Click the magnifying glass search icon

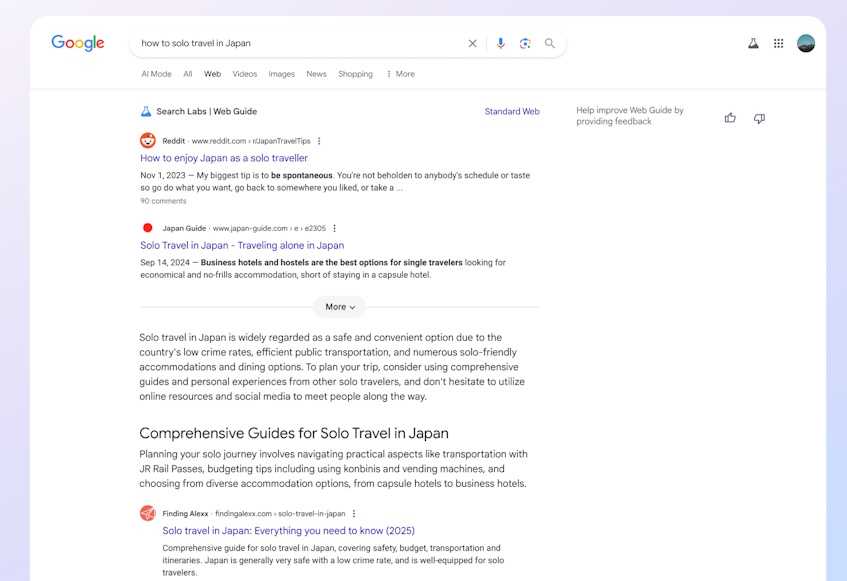click(549, 43)
